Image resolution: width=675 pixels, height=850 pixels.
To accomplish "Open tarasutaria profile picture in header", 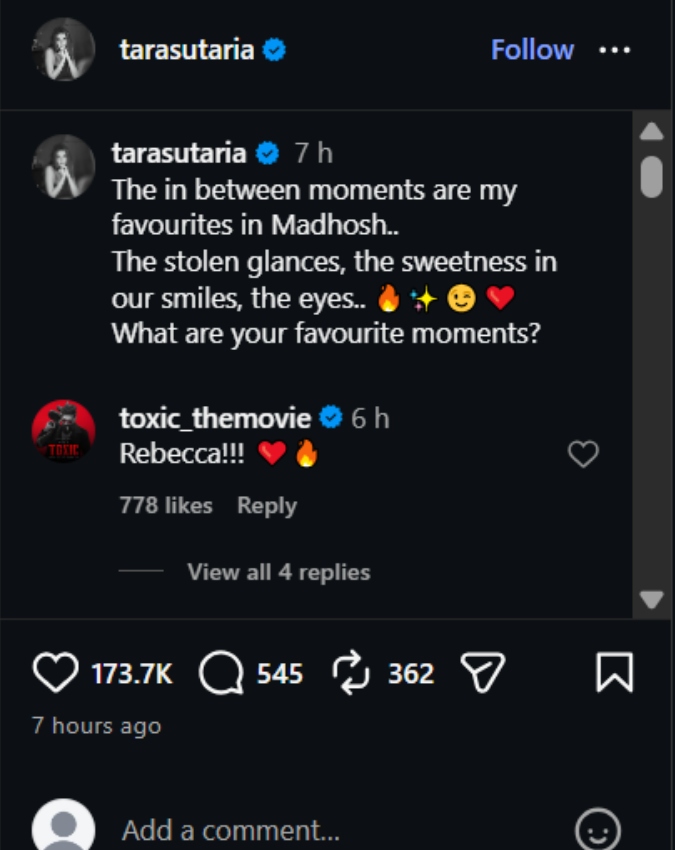I will pyautogui.click(x=63, y=49).
